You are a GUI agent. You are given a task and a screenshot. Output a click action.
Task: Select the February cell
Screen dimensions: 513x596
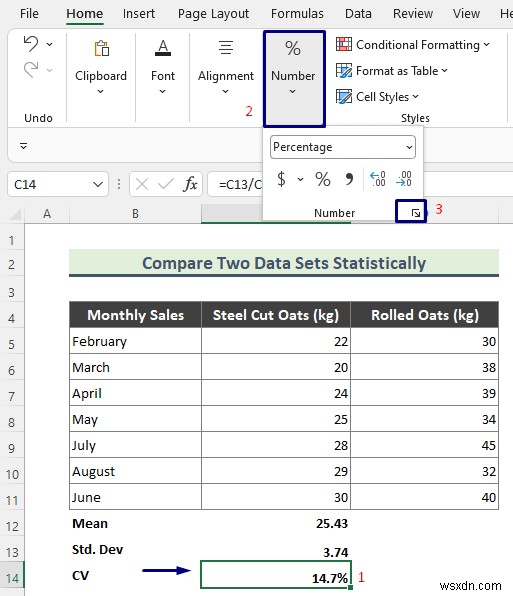(135, 341)
